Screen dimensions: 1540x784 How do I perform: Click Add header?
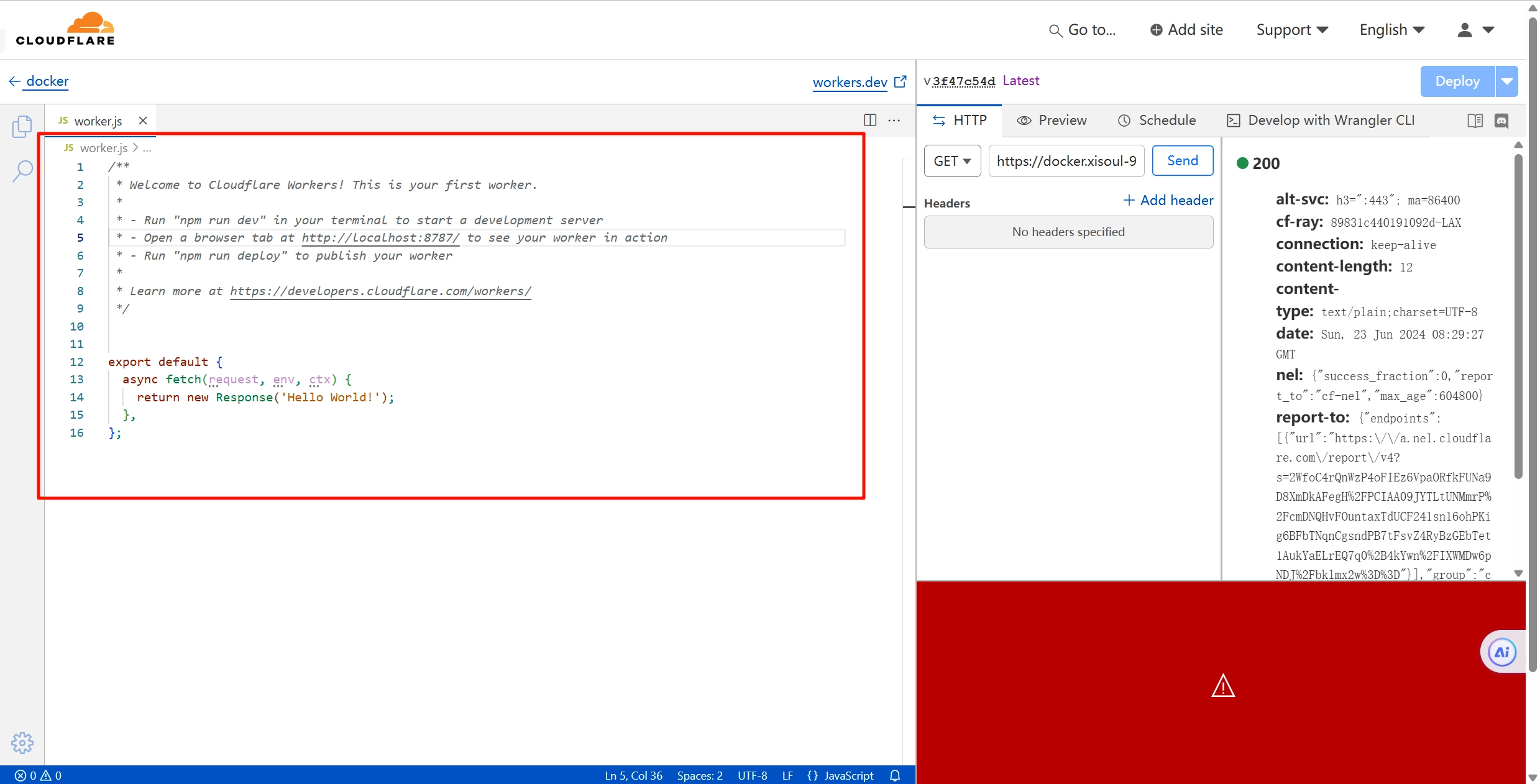tap(1168, 200)
